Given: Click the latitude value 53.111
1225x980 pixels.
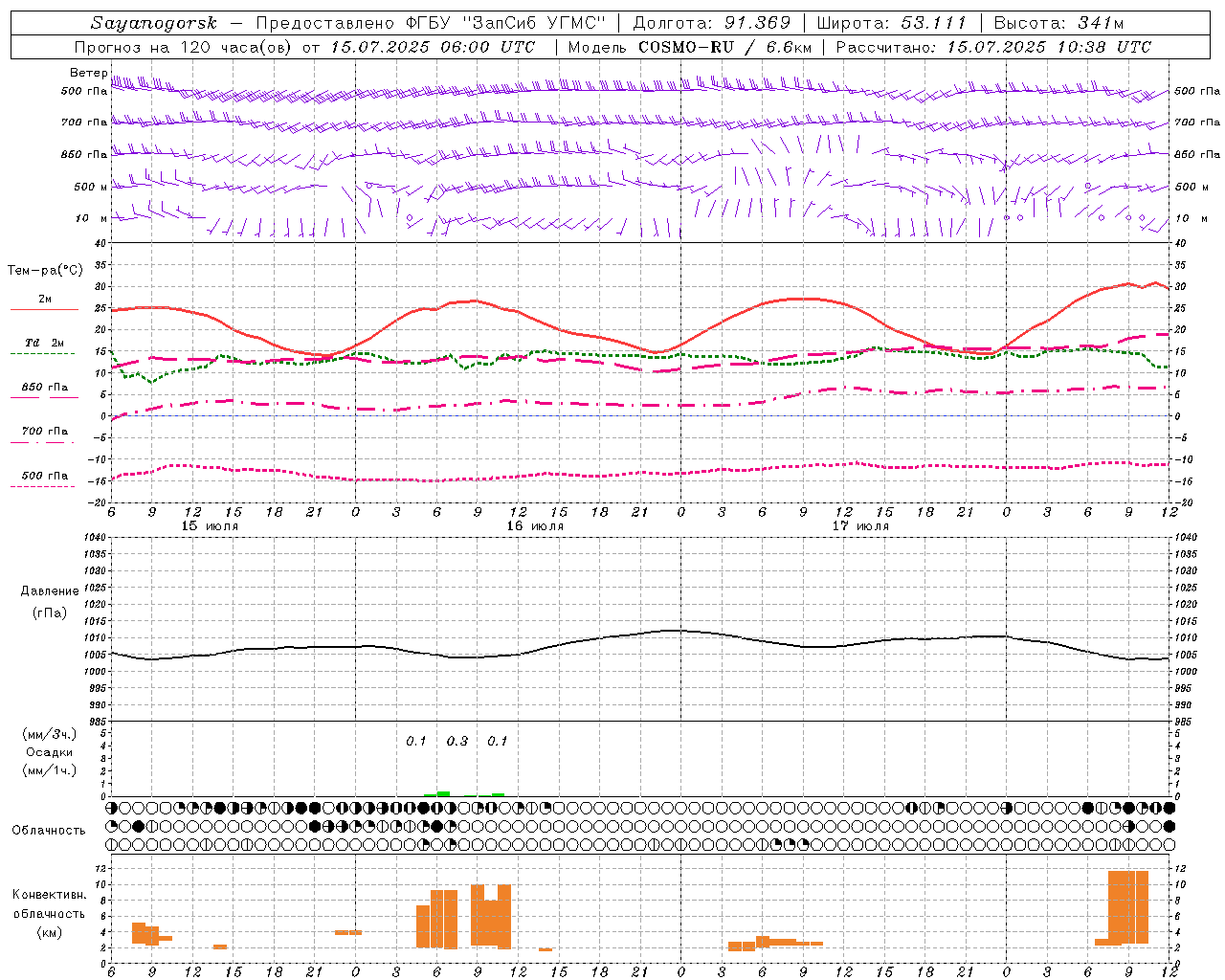Looking at the screenshot, I should (934, 23).
